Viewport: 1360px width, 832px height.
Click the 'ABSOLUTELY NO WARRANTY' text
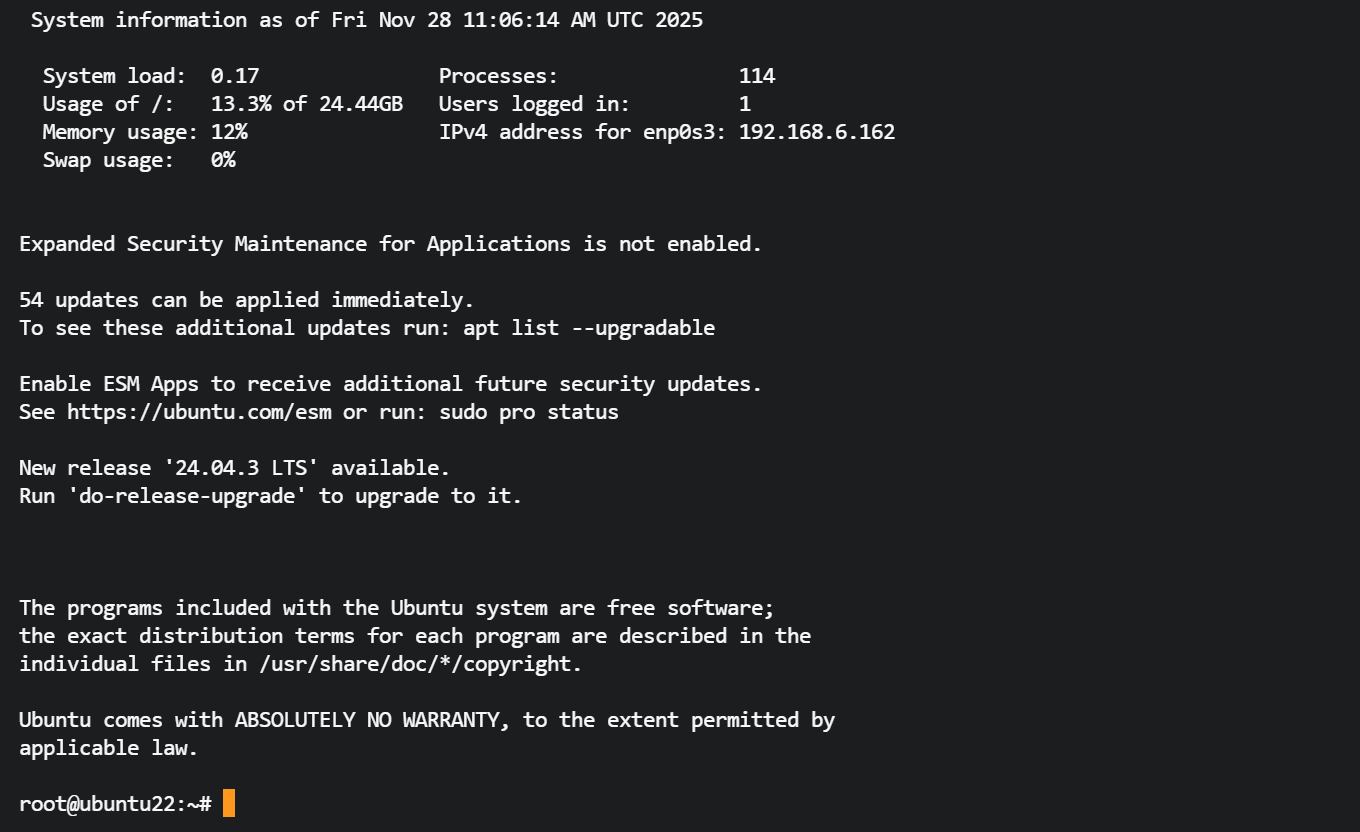pyautogui.click(x=367, y=720)
